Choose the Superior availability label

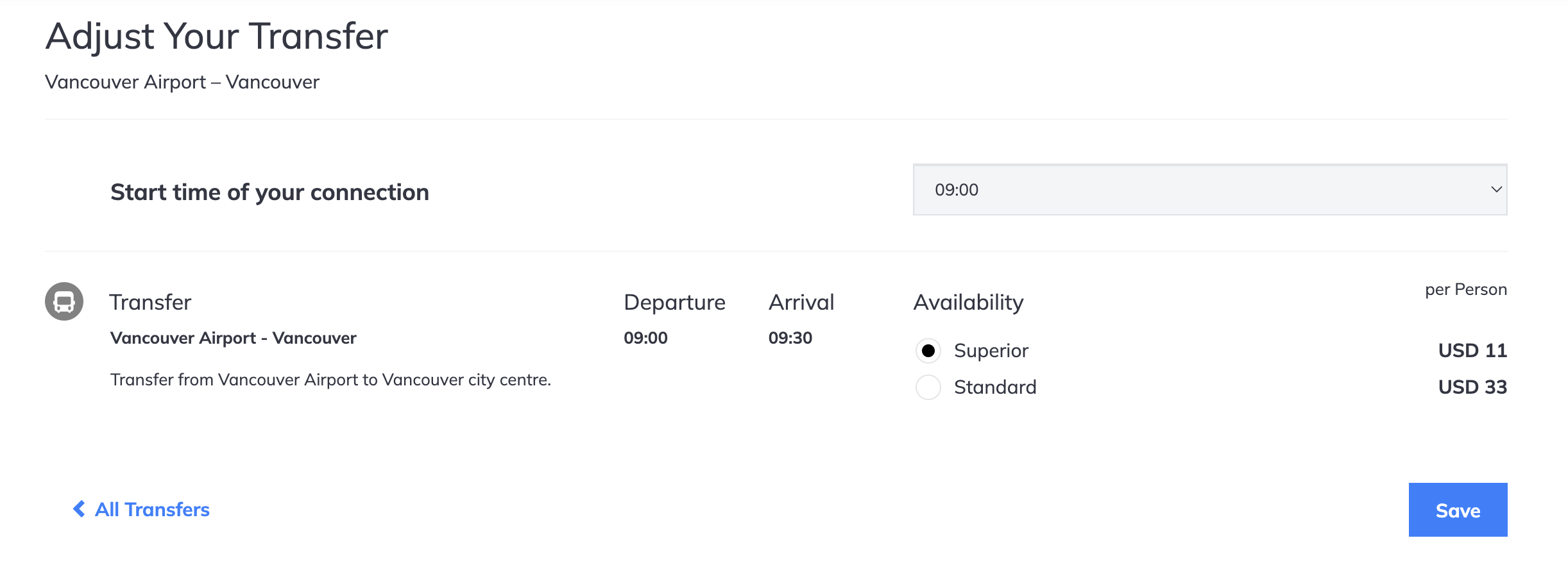pos(991,351)
